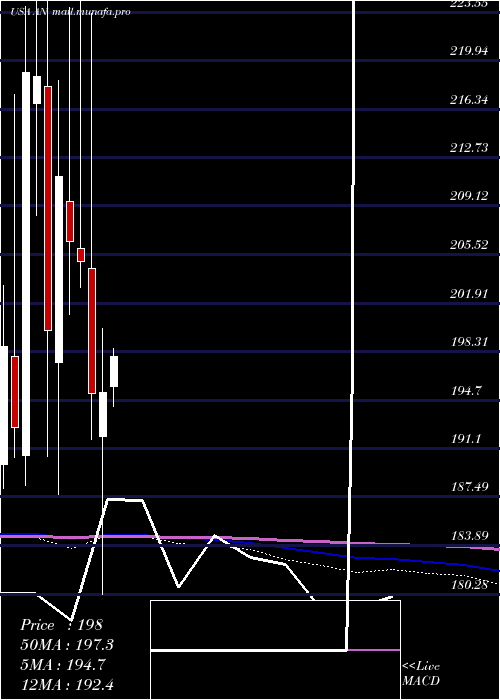Click the 50MA : 197.3 readout

point(67,645)
